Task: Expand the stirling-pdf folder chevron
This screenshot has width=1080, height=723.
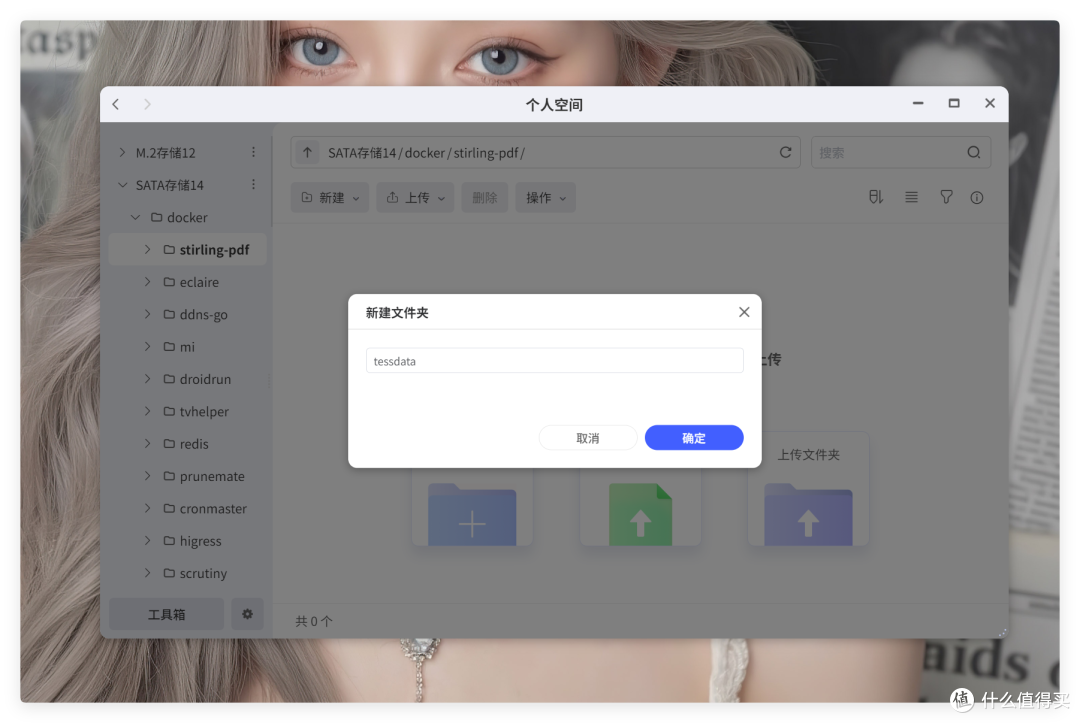Action: [147, 249]
